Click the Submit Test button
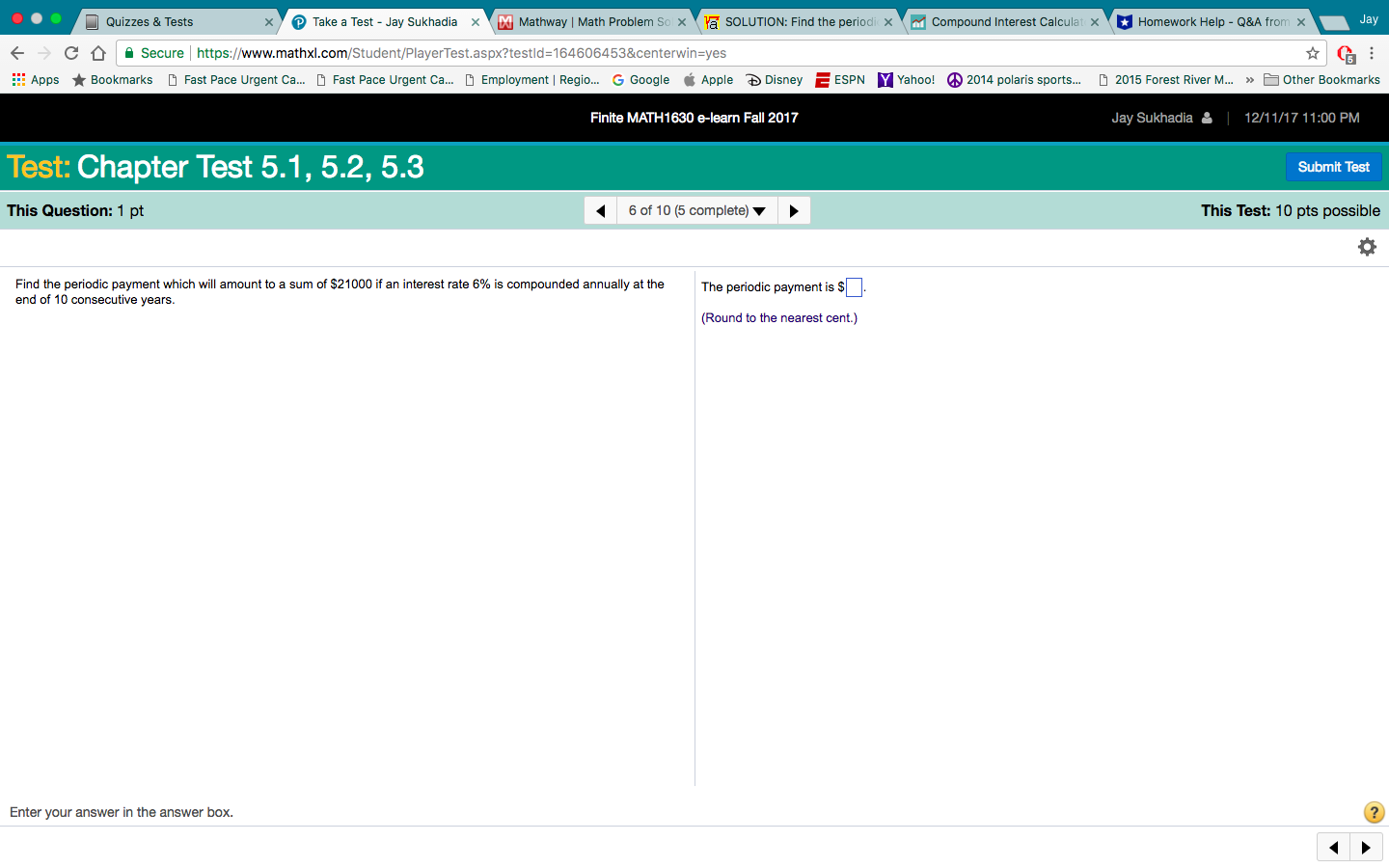This screenshot has width=1389, height=868. (1334, 167)
